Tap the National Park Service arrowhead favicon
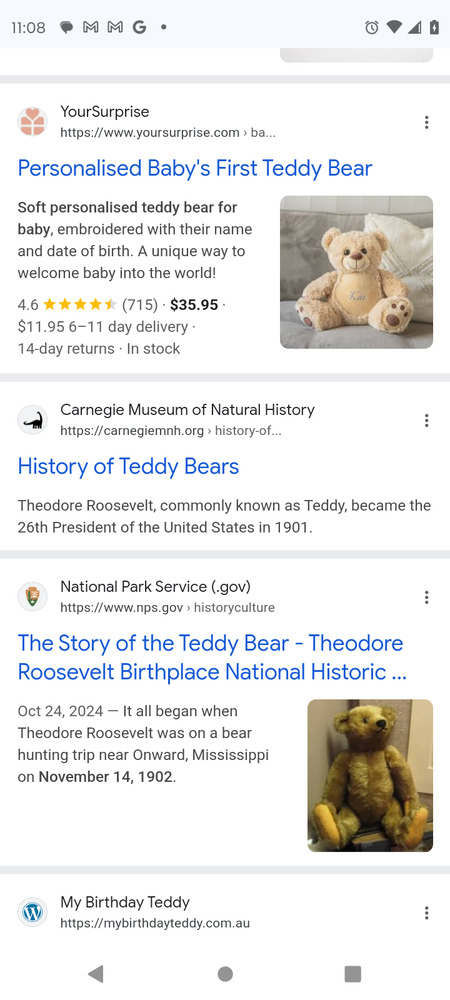Viewport: 450px width, 1000px height. (x=33, y=596)
